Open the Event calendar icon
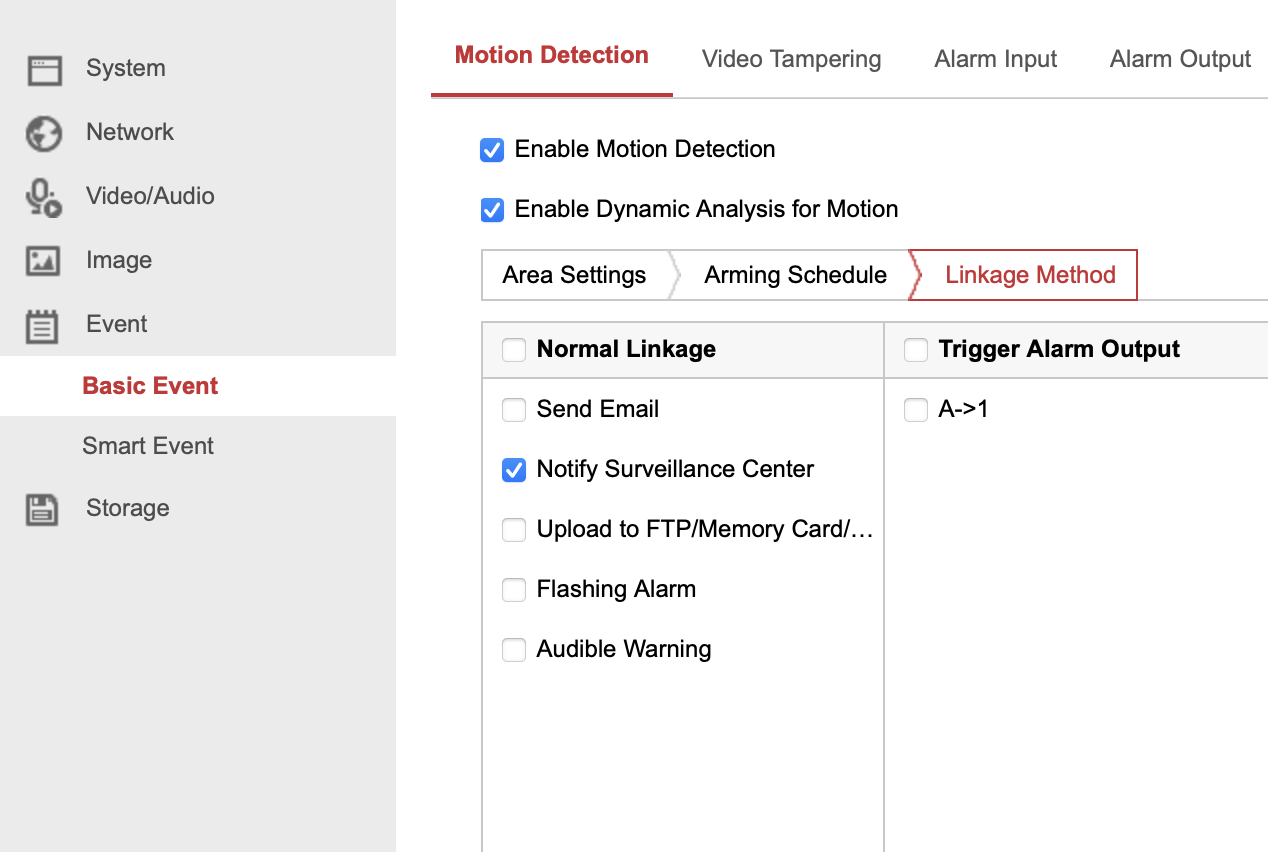 click(x=43, y=324)
